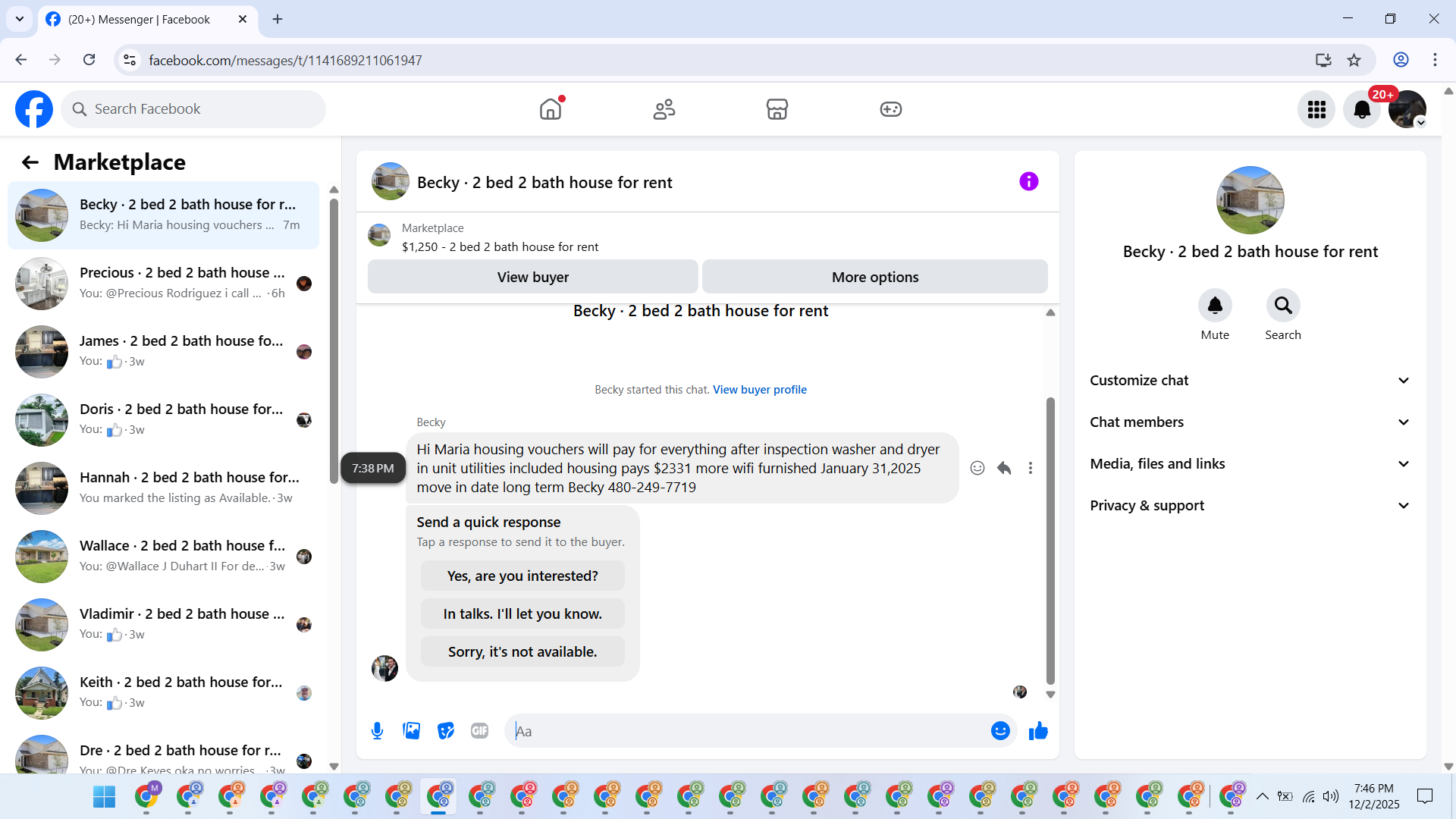Open the attach photo icon
The width and height of the screenshot is (1456, 819).
(411, 731)
